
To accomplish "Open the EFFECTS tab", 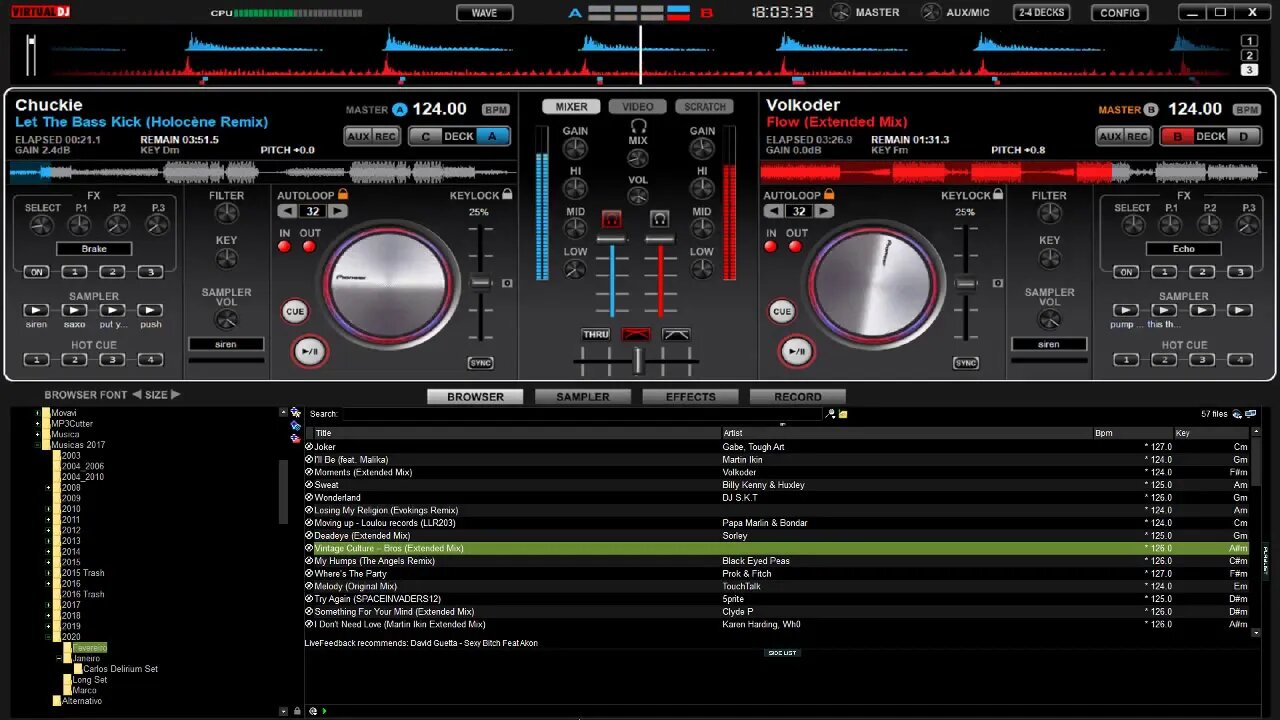I will click(x=691, y=397).
